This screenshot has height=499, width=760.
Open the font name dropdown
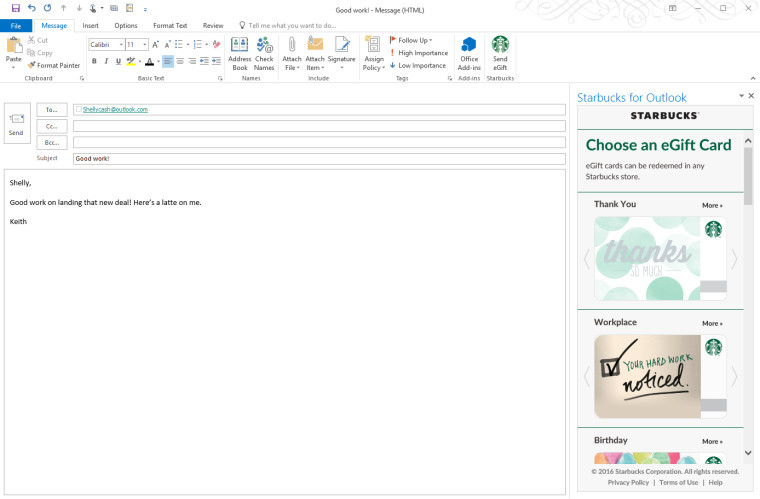pyautogui.click(x=121, y=45)
